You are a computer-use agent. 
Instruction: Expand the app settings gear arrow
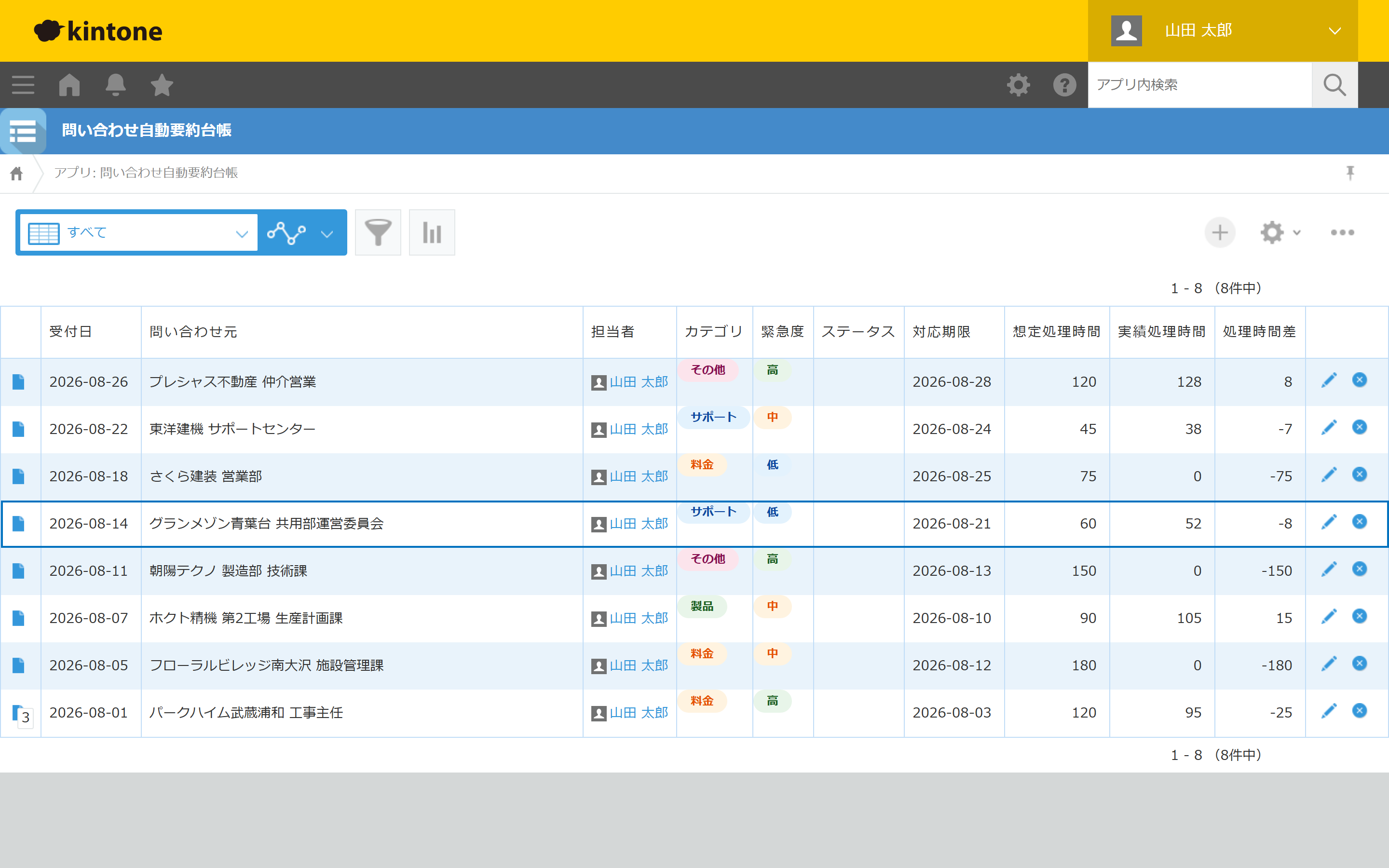coord(1296,233)
